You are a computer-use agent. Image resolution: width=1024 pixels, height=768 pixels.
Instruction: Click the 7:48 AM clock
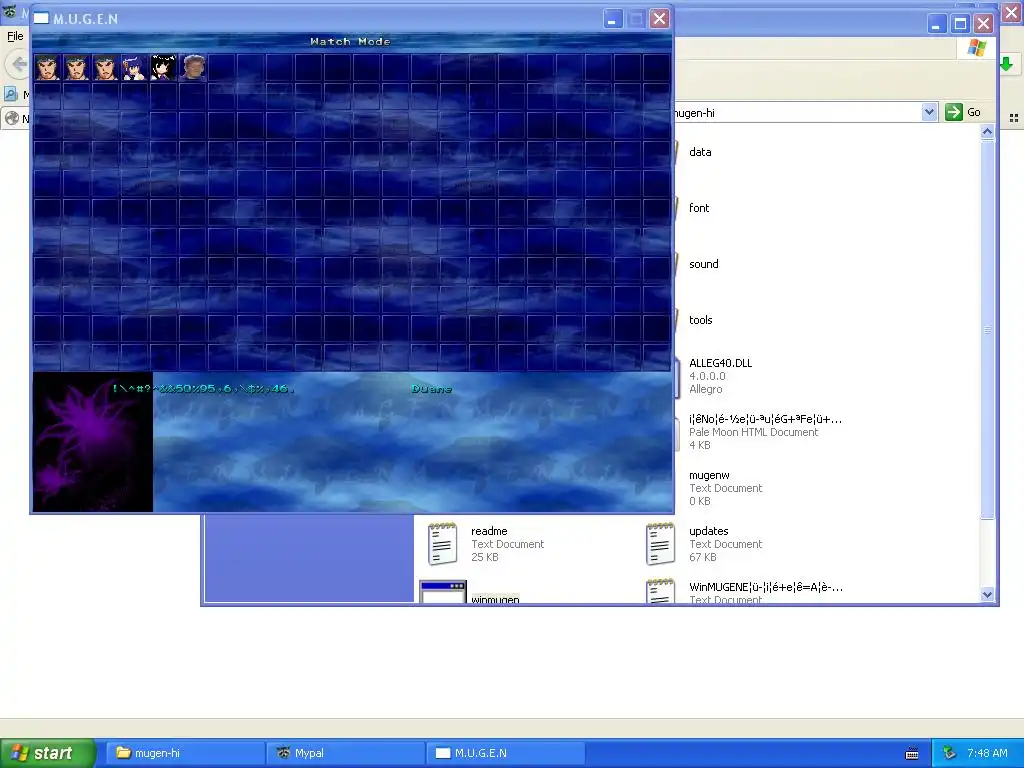[987, 753]
